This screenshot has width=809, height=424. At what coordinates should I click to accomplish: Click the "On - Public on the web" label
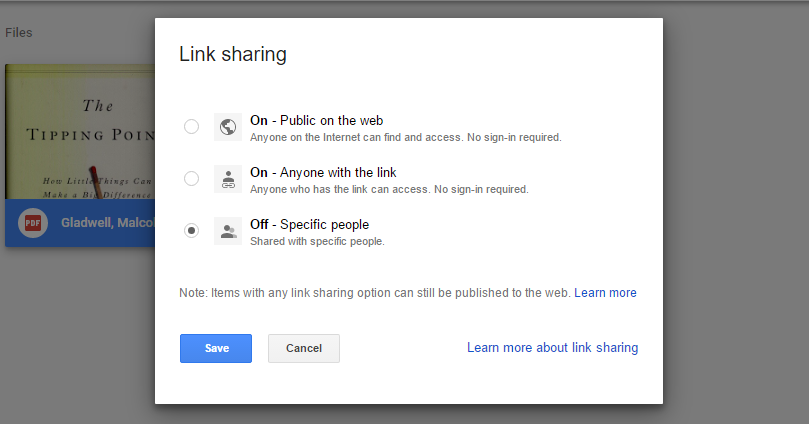click(x=316, y=120)
